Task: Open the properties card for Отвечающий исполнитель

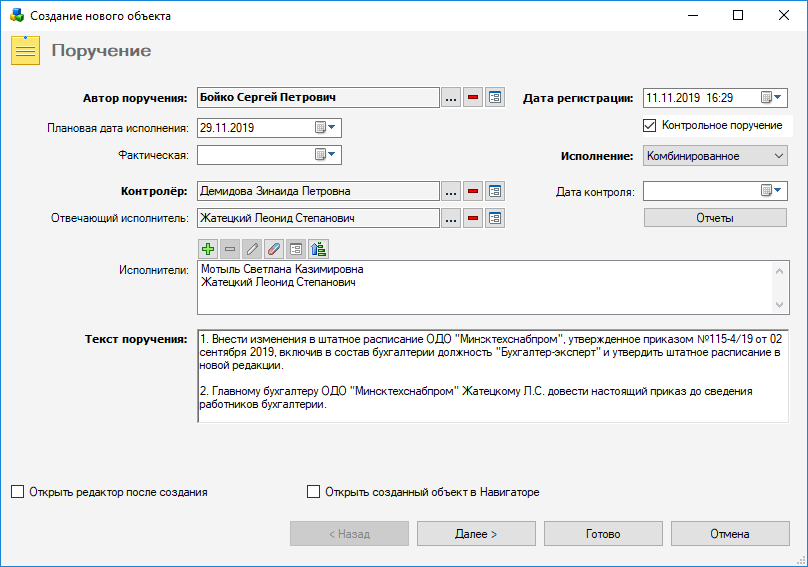Action: (x=495, y=218)
